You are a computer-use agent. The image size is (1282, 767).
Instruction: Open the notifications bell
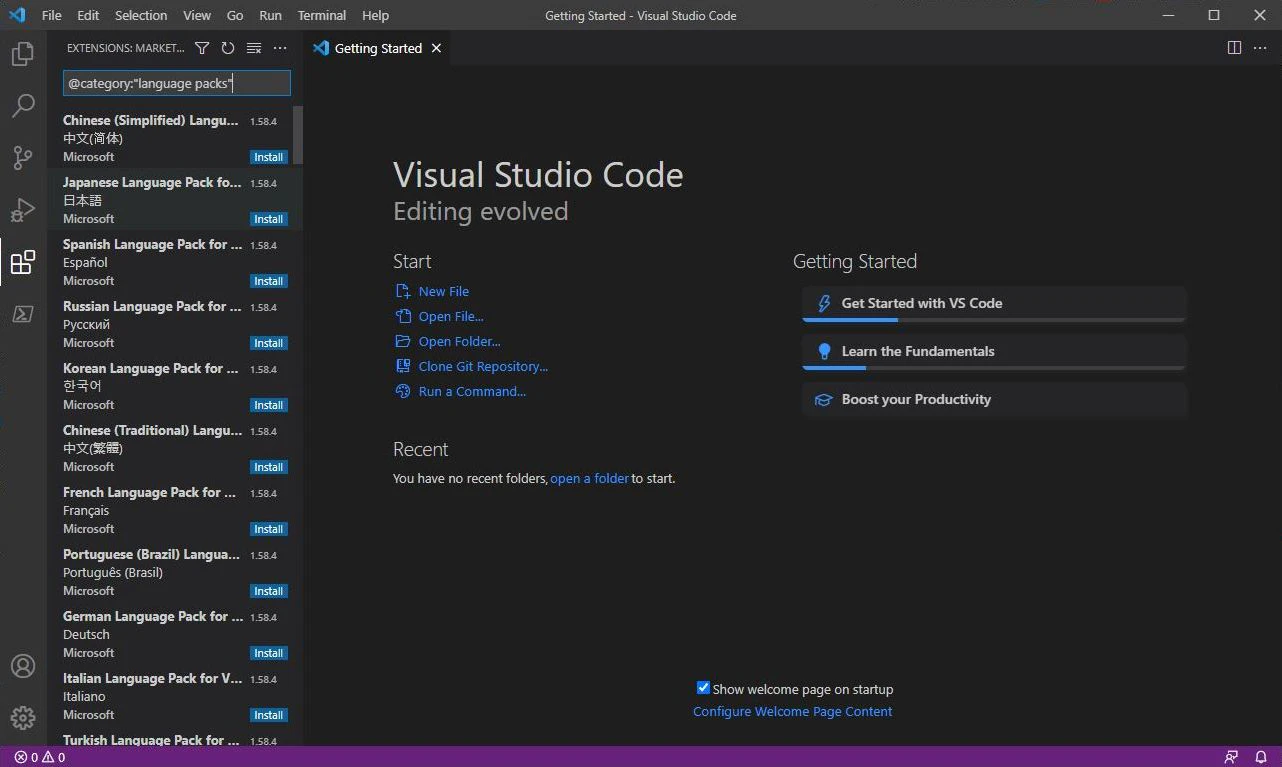point(1261,757)
